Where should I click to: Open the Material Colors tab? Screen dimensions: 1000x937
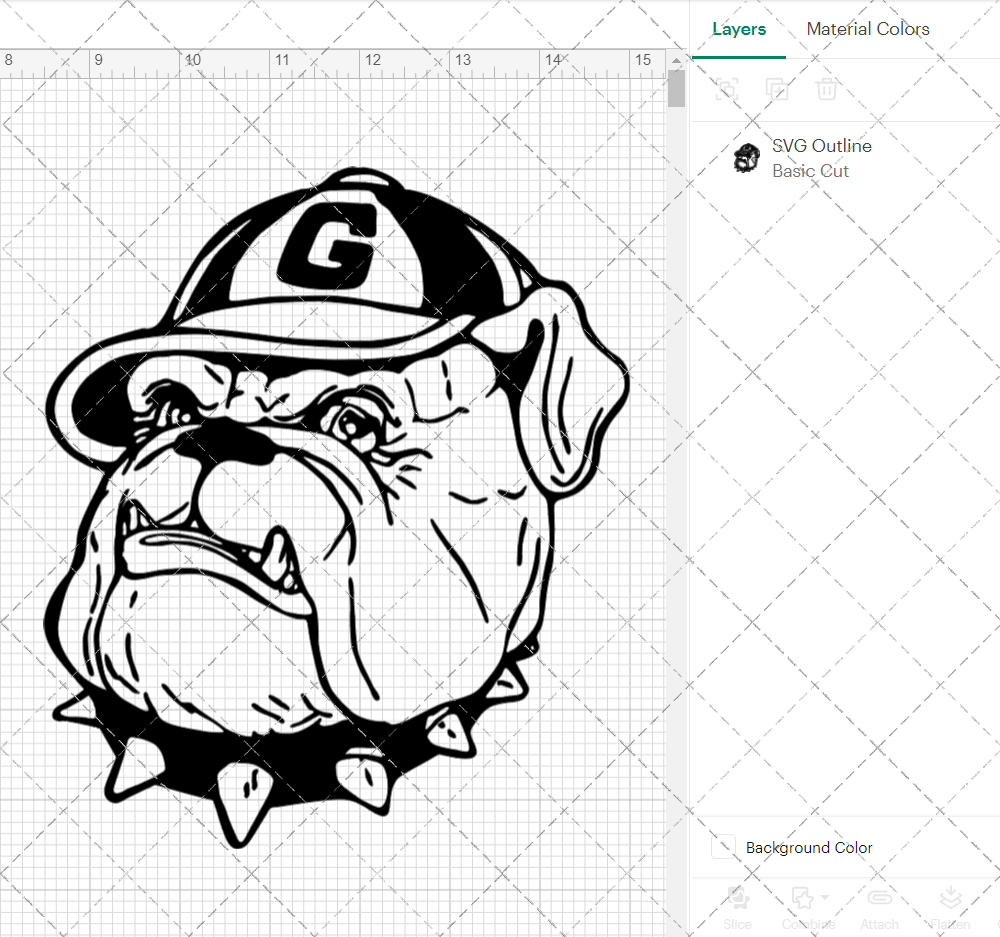(x=867, y=29)
